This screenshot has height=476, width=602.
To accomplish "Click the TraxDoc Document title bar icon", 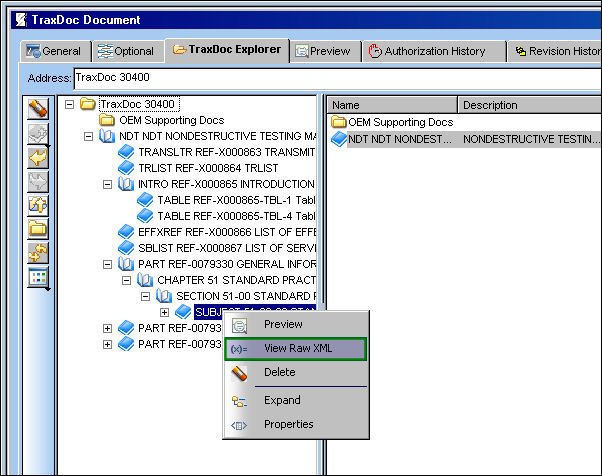I will (21, 19).
